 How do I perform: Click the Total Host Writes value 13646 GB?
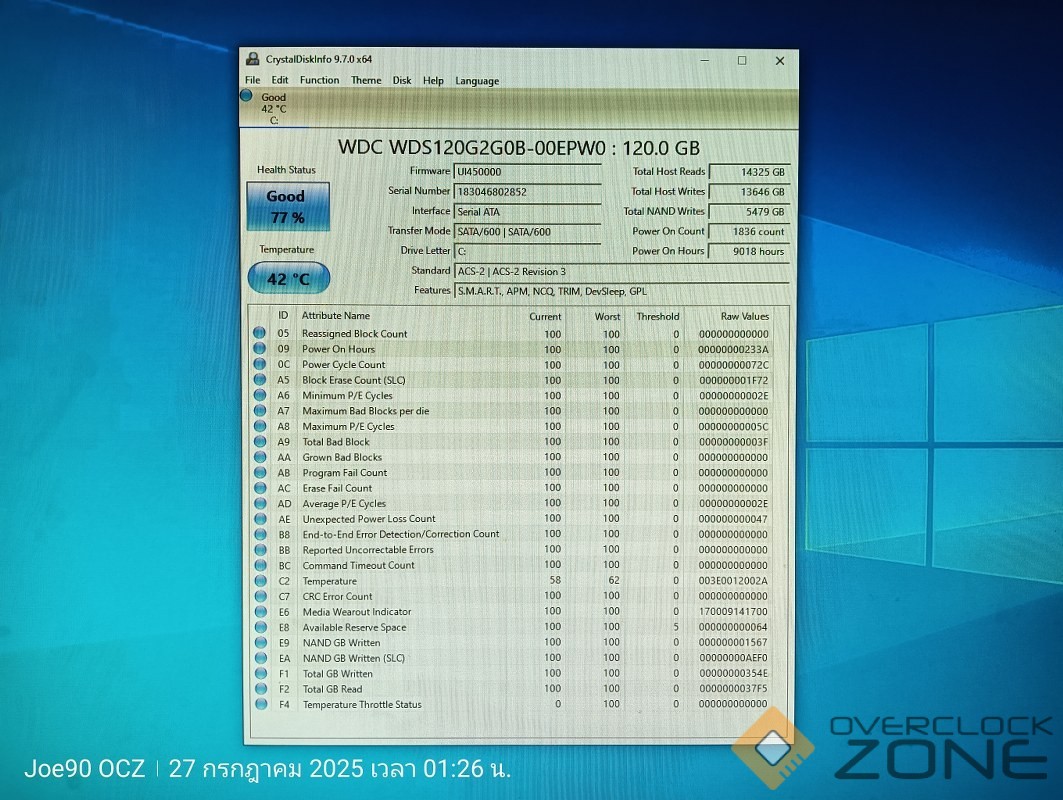point(749,192)
